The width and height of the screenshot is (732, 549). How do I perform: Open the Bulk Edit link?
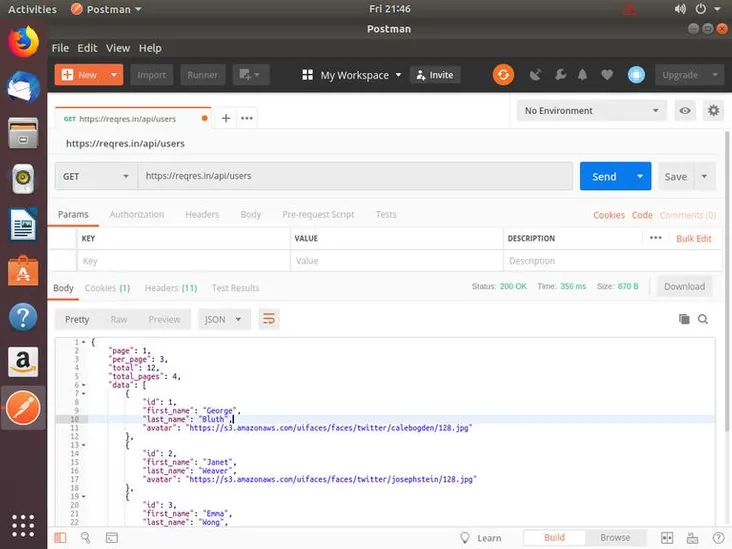coord(694,239)
